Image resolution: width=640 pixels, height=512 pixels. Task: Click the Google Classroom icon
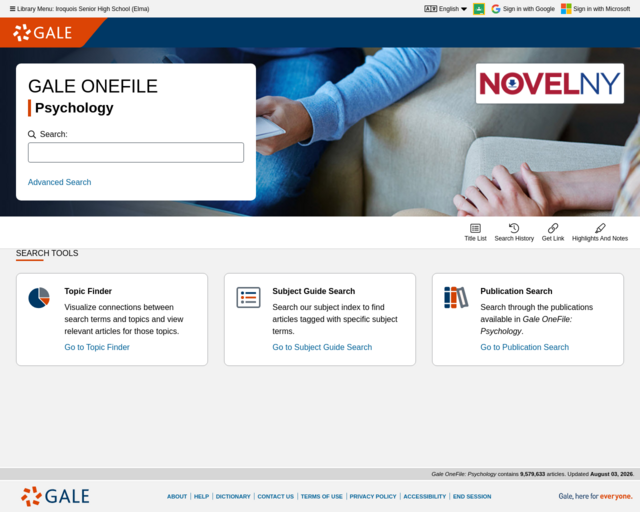click(x=479, y=9)
